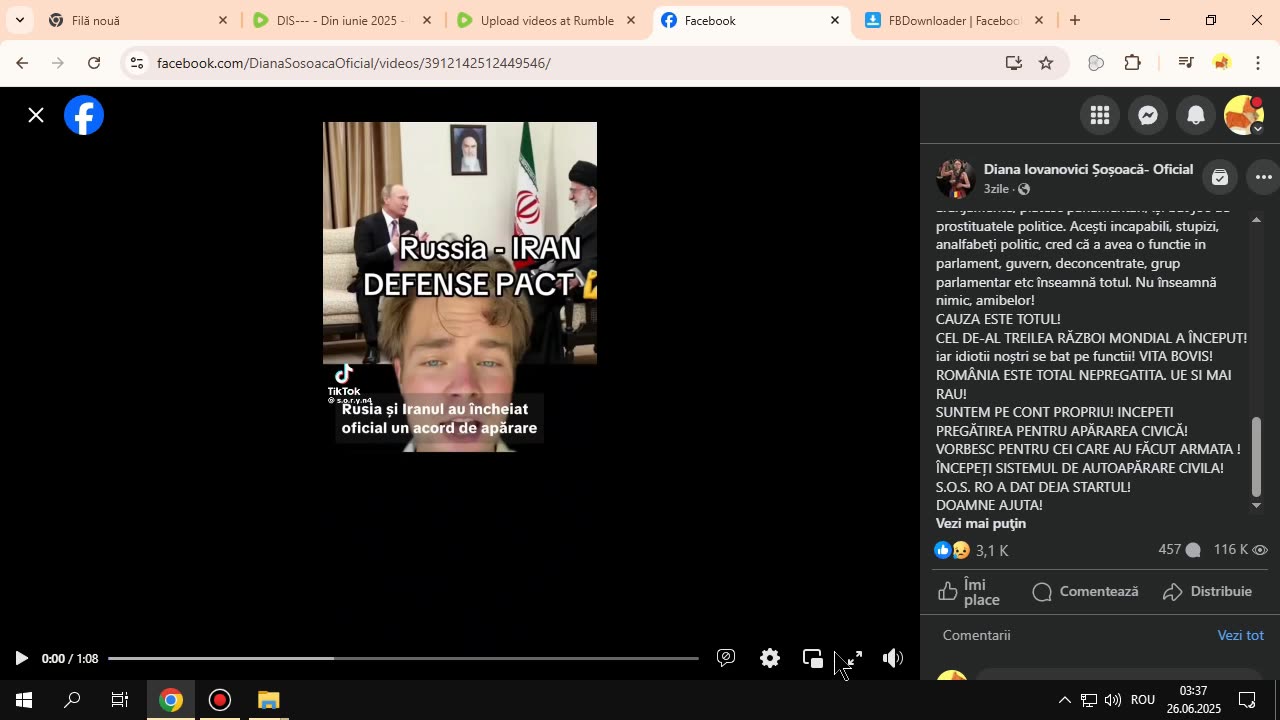Screen dimensions: 1280x720
Task: Switch to the FBDownloader tab
Action: tap(954, 20)
